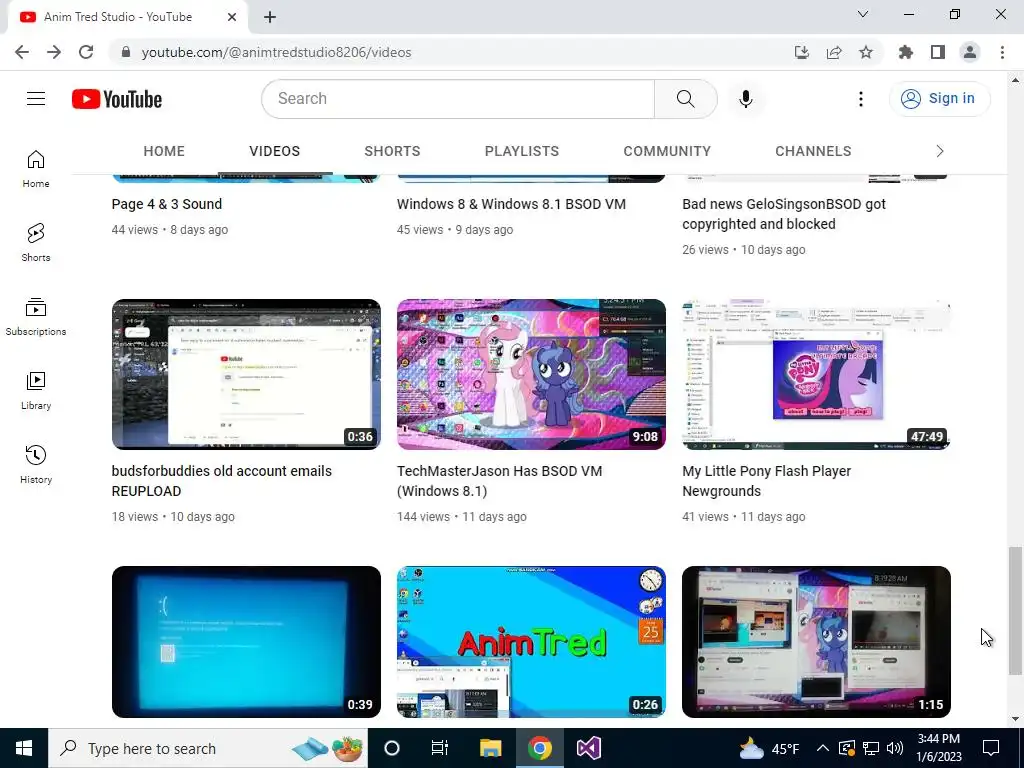Click the 0:36 budsforbuddies video thumbnail
The width and height of the screenshot is (1024, 768).
pos(246,374)
